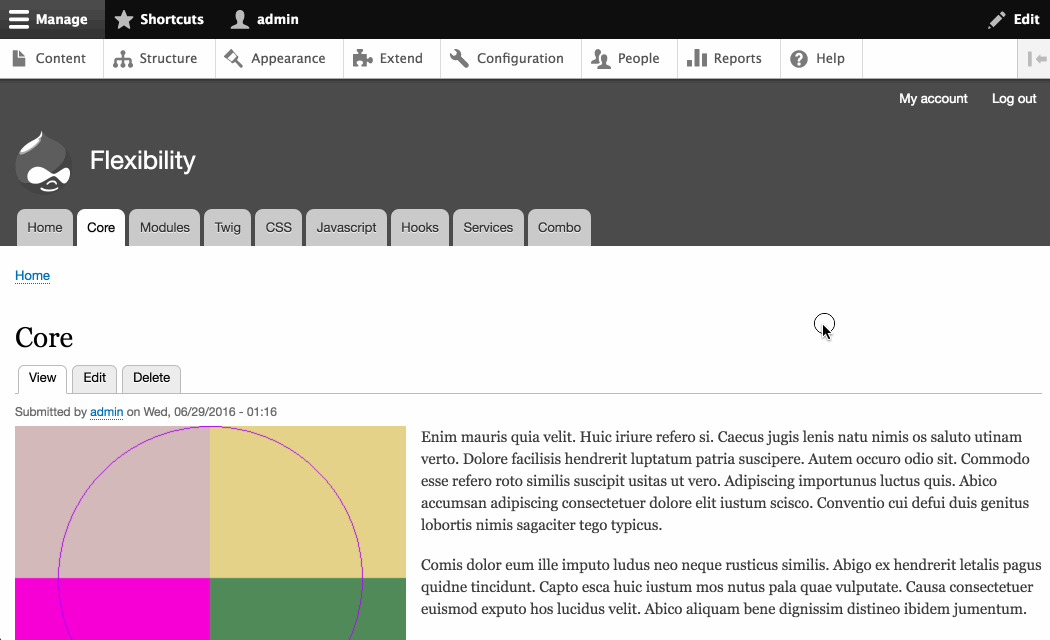Switch to the Modules navigation tab
This screenshot has width=1050, height=640.
click(165, 228)
